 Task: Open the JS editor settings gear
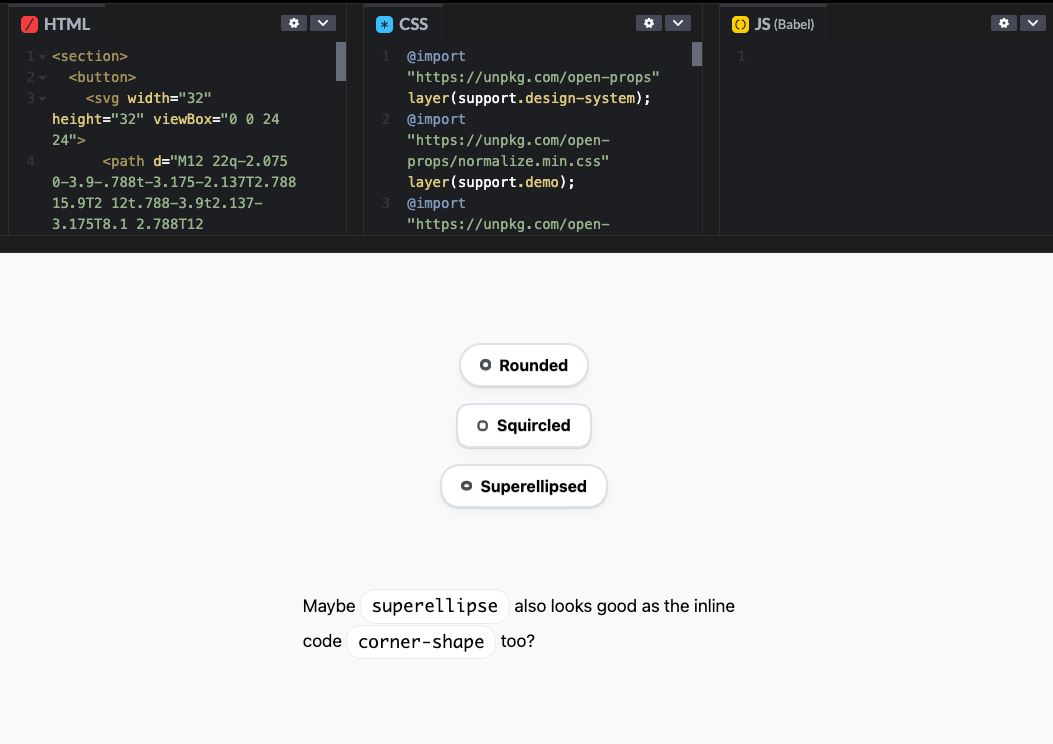[x=1005, y=23]
